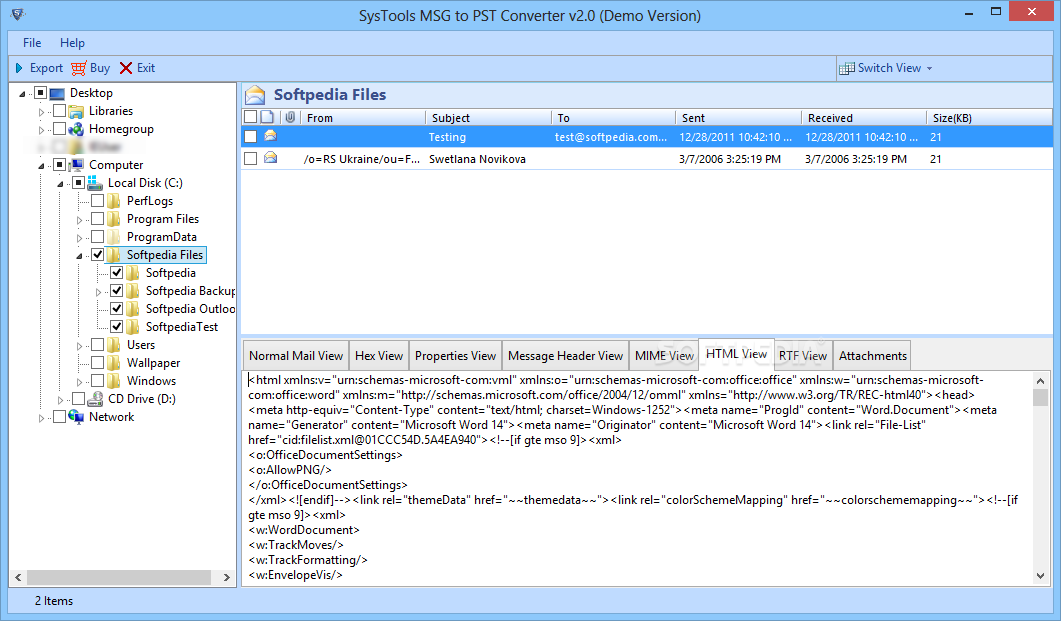Screen dimensions: 1061x621
Task: Collapse the Desktop tree node
Action: pos(22,93)
